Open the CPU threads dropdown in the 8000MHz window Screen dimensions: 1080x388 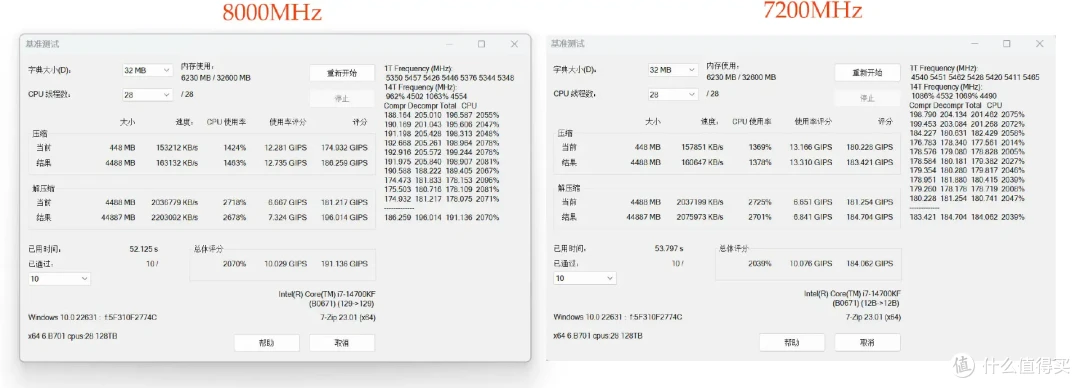pyautogui.click(x=147, y=95)
